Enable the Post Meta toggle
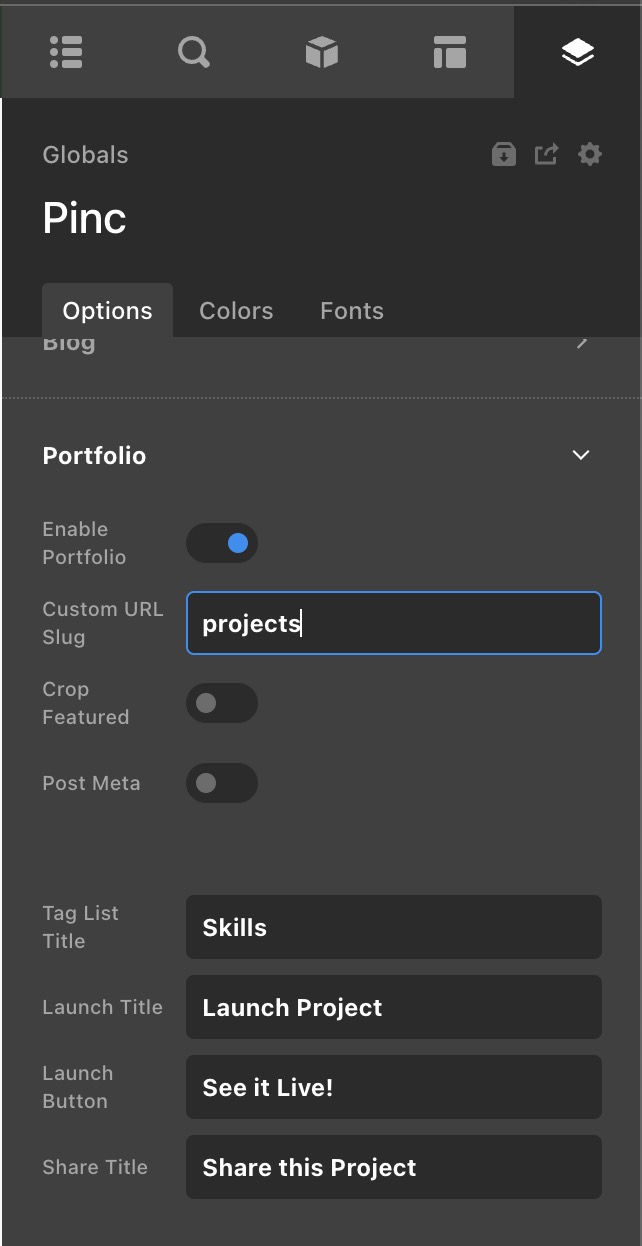This screenshot has width=642, height=1246. tap(222, 783)
